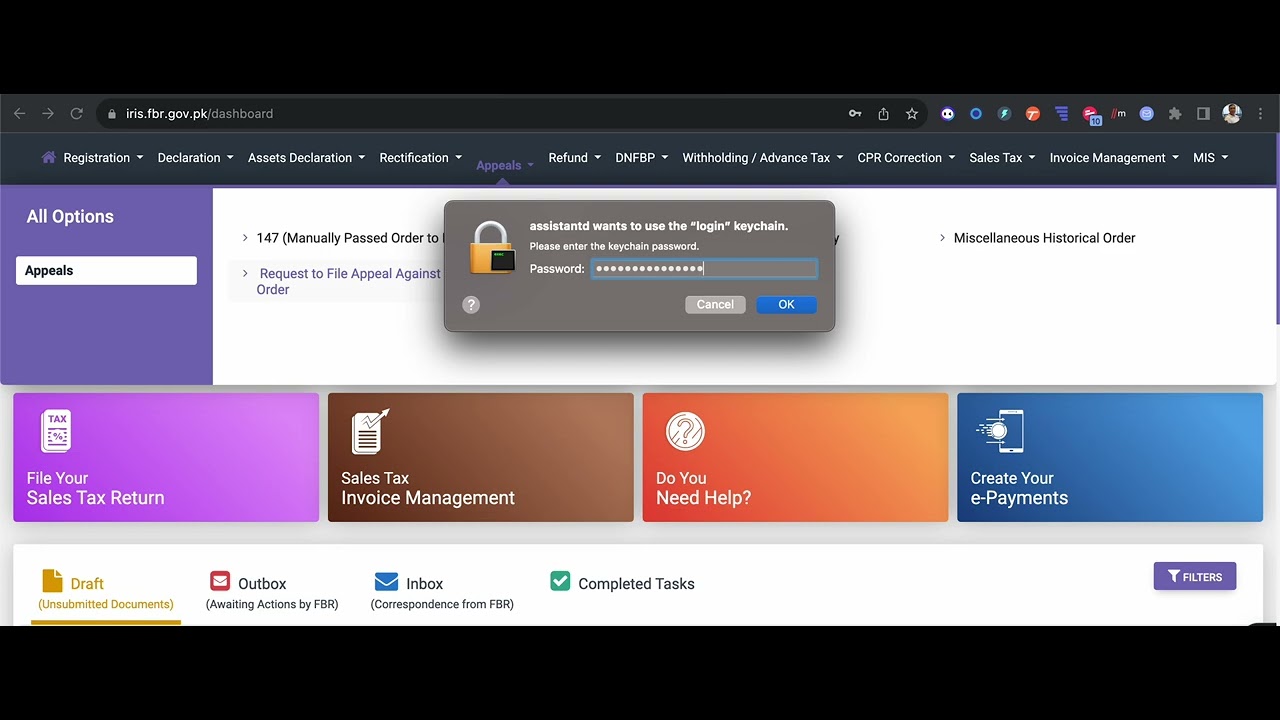Click the browser back arrow
This screenshot has width=1280, height=720.
pos(19,114)
